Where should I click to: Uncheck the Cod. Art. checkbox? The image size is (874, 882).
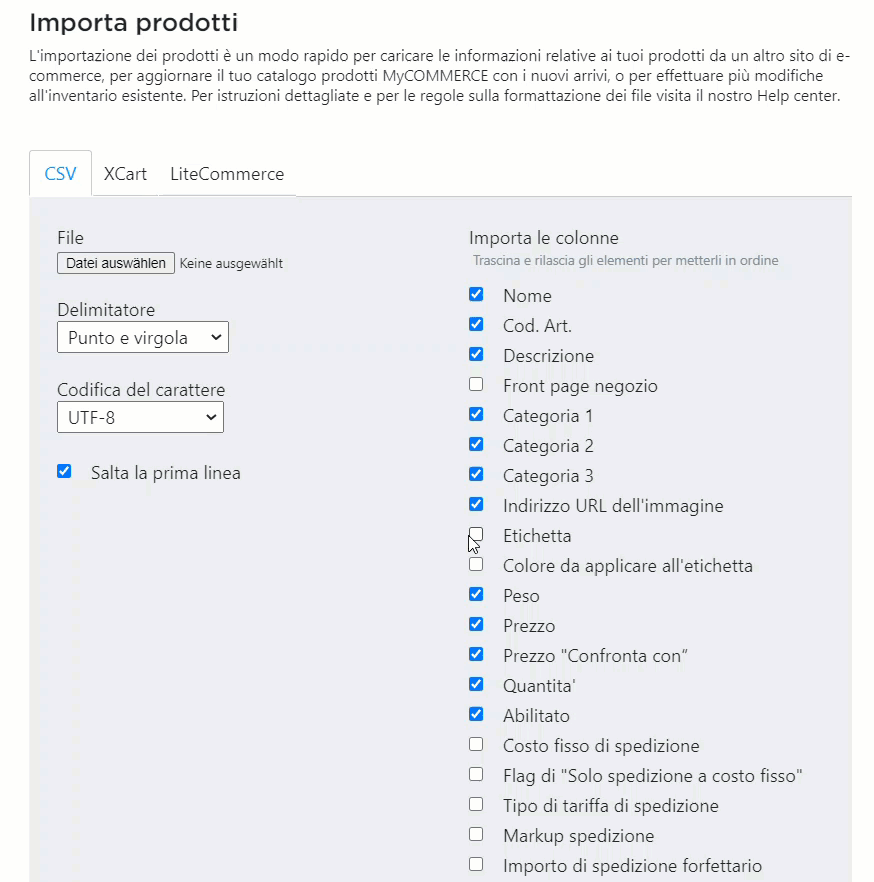click(x=476, y=324)
